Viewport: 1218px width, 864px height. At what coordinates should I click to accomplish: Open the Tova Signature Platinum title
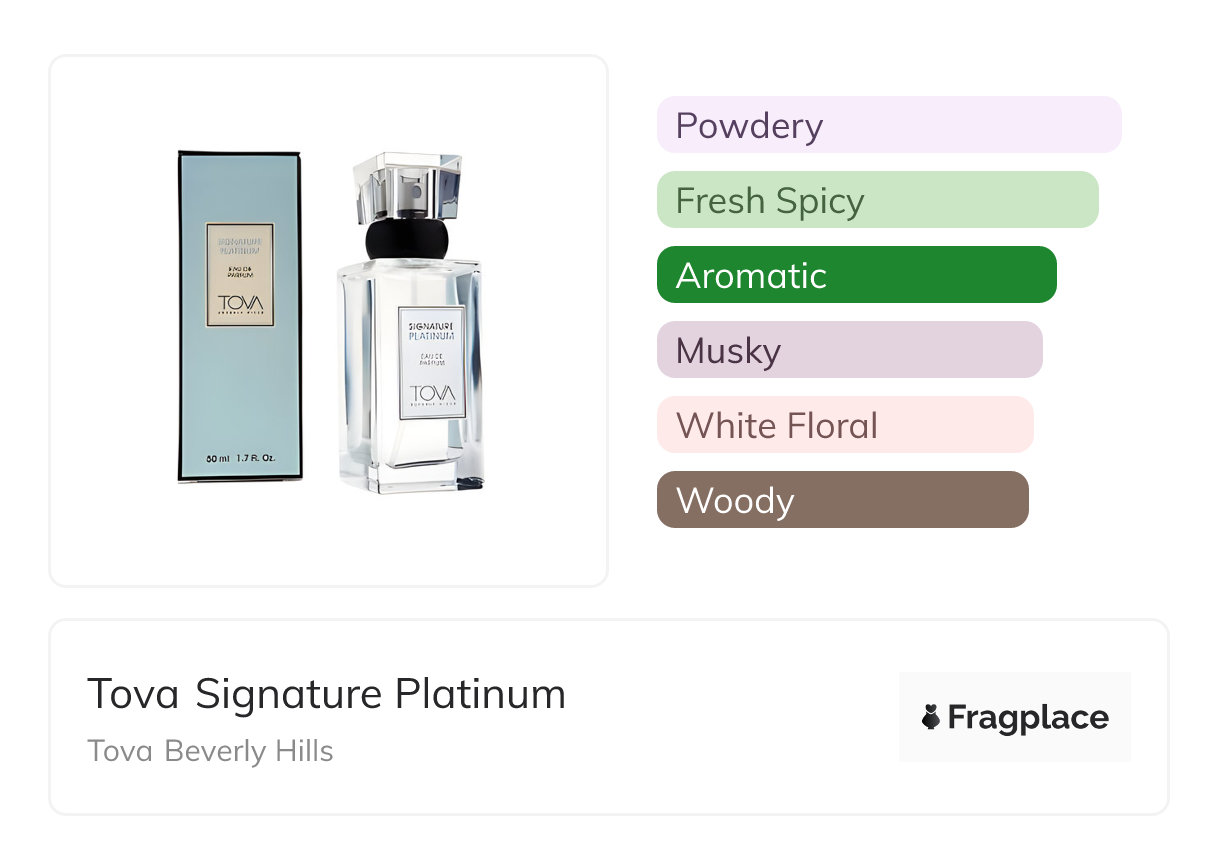pos(326,694)
